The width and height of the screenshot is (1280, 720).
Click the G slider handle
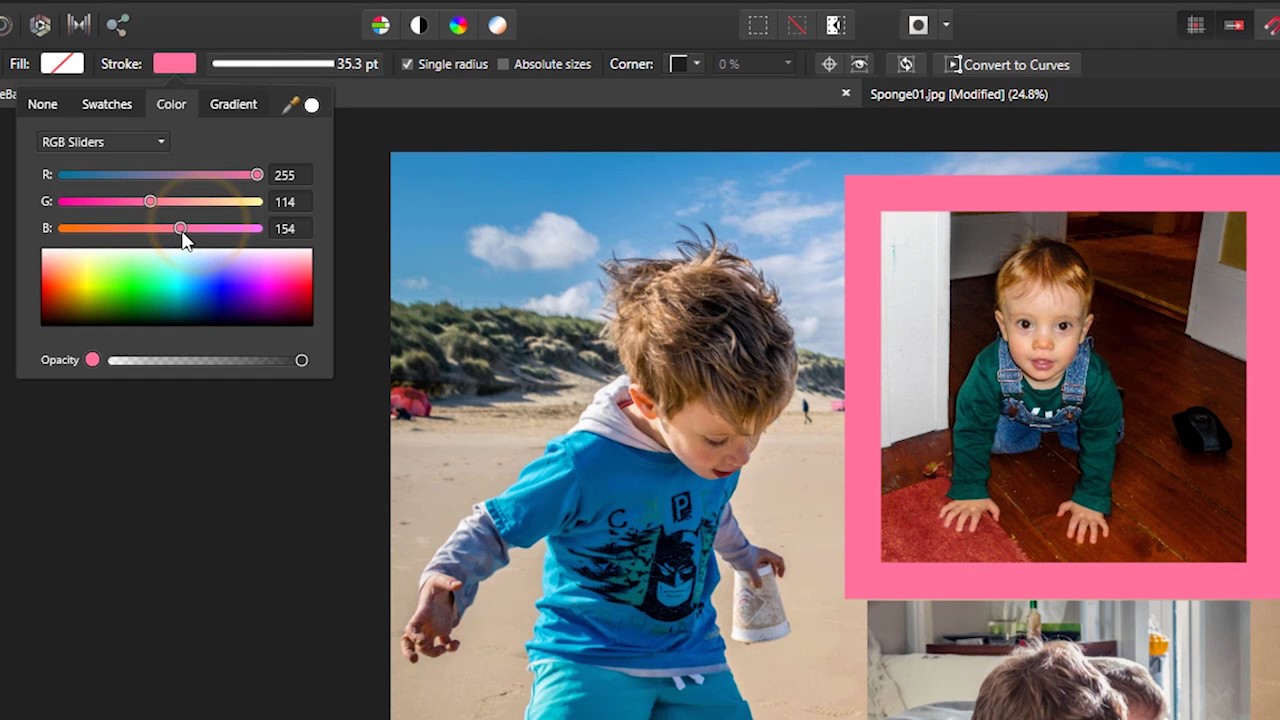click(x=150, y=202)
